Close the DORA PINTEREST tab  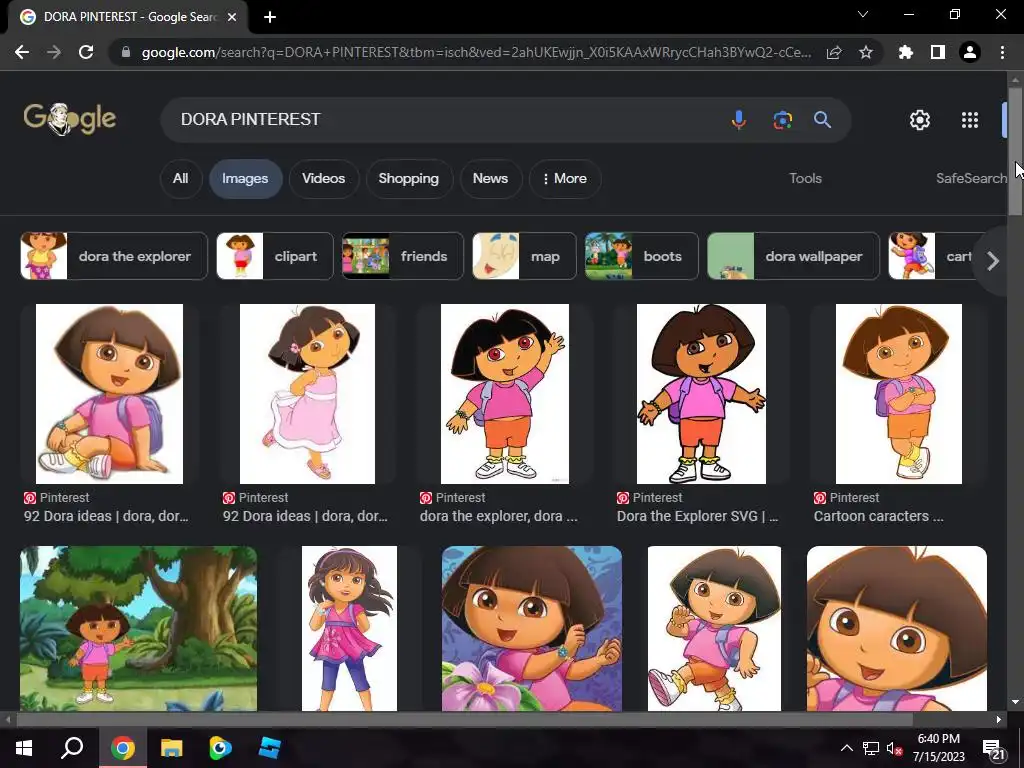coord(232,17)
